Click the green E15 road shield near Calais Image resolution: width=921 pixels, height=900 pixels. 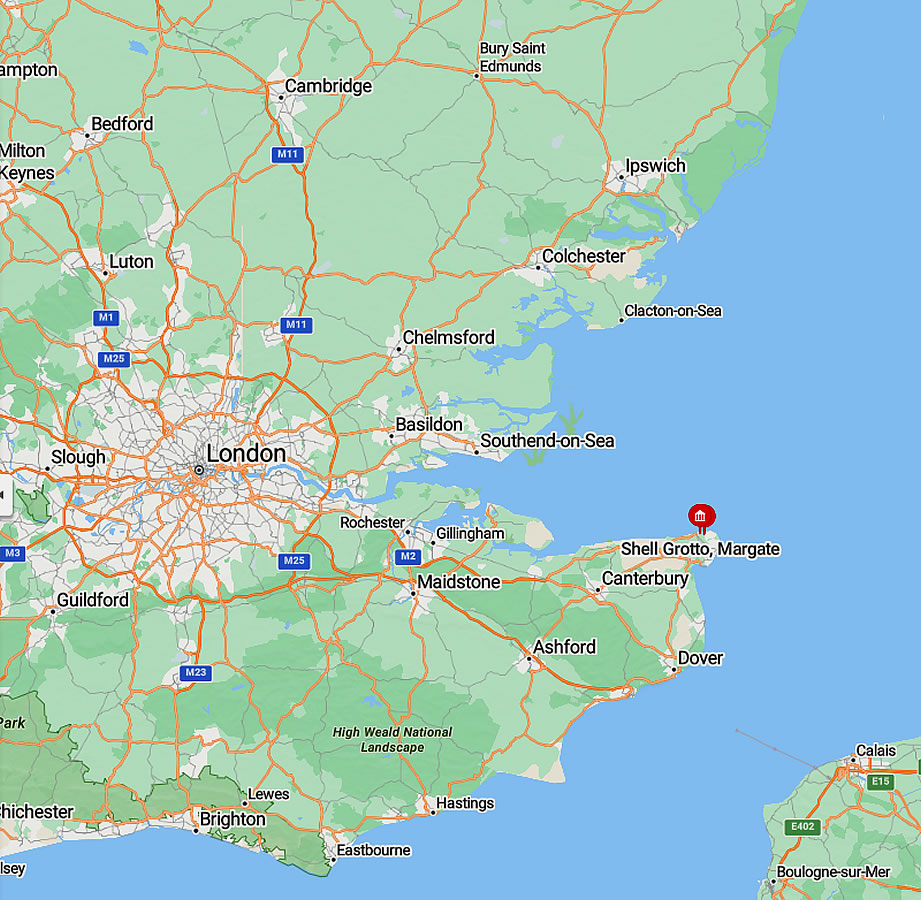tap(880, 781)
